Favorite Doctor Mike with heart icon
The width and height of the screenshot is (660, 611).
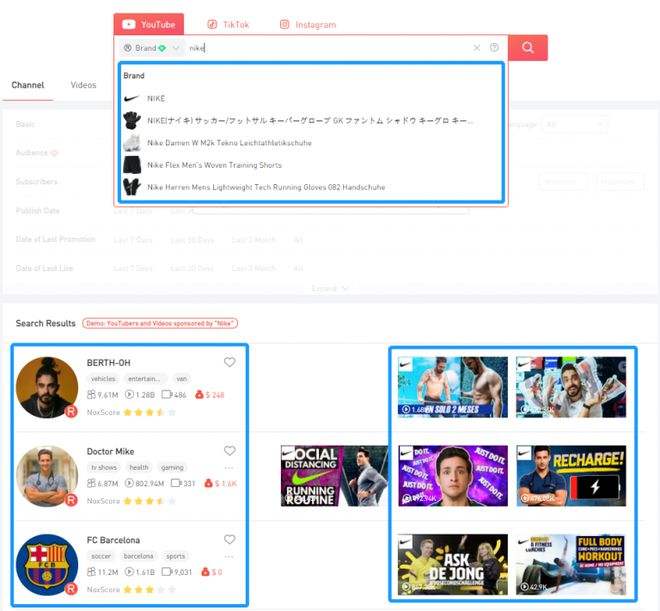click(229, 451)
